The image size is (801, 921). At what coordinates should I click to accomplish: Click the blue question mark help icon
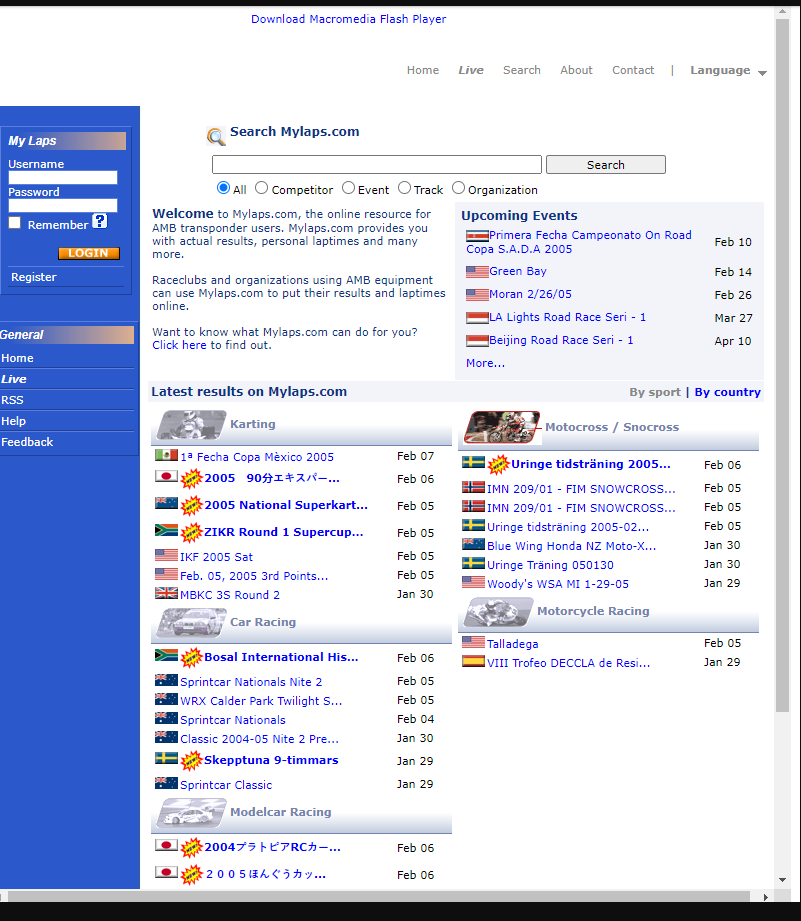coord(100,222)
